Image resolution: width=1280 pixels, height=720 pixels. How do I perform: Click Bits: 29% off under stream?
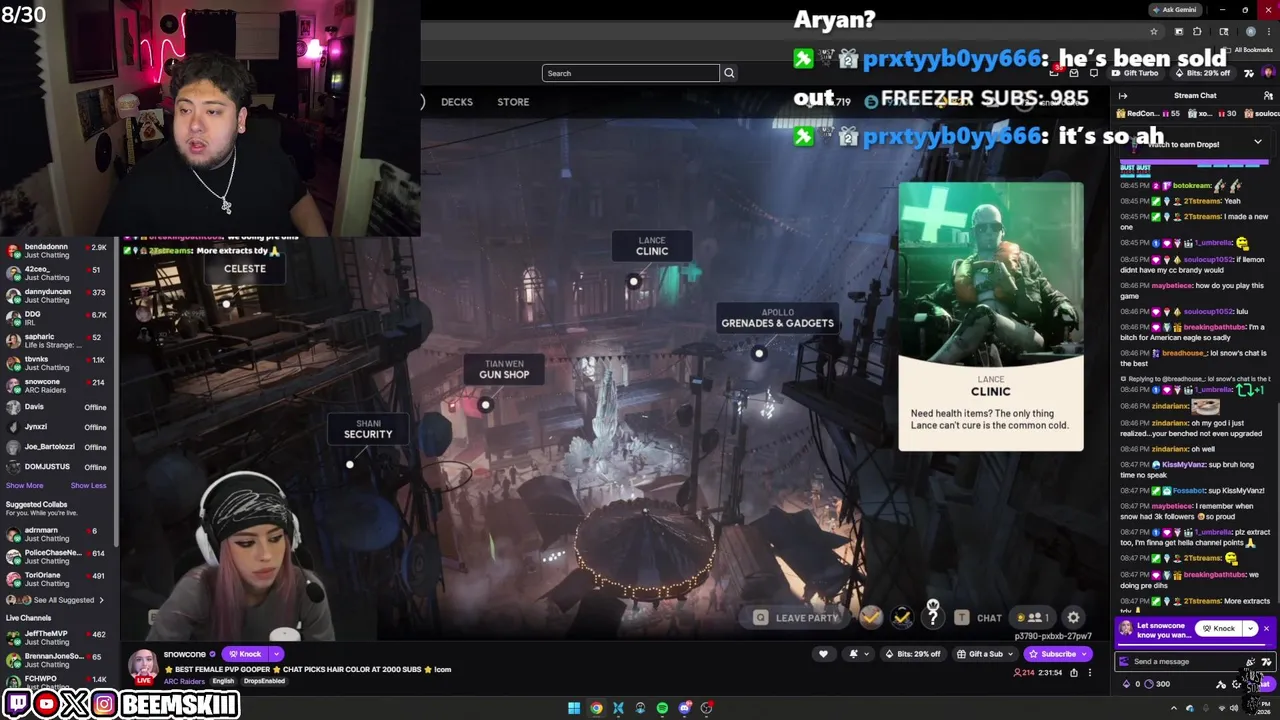pyautogui.click(x=913, y=654)
